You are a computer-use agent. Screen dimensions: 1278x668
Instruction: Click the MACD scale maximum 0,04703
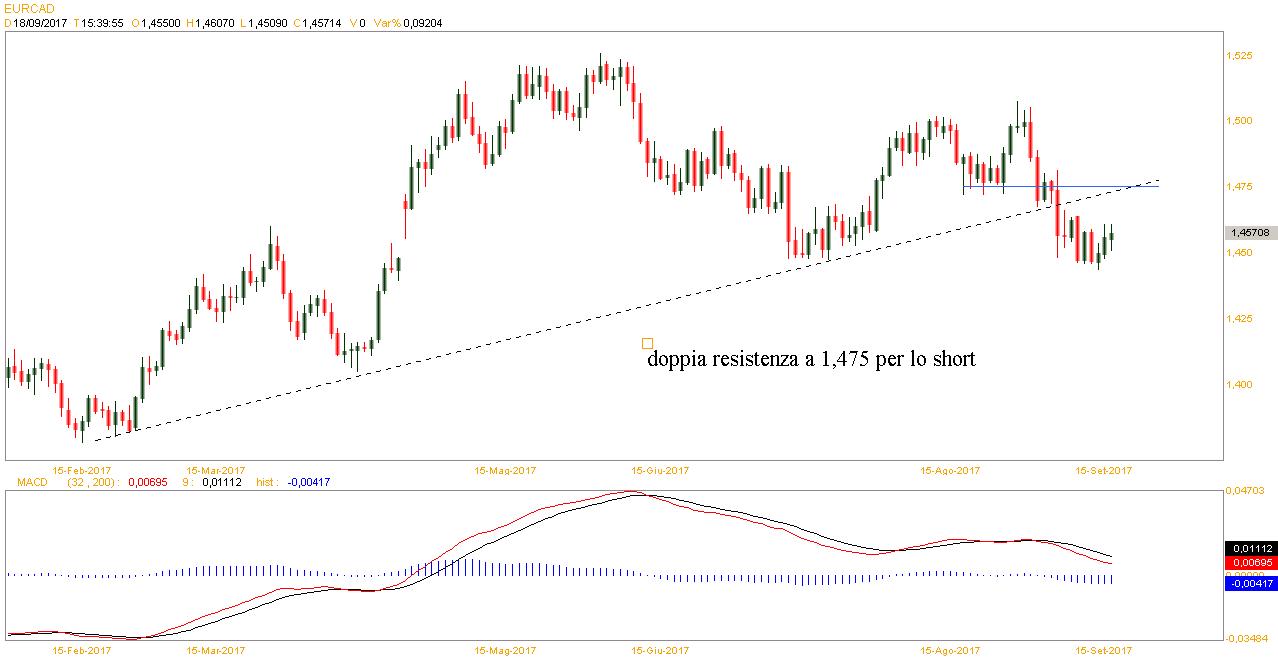(x=1246, y=490)
